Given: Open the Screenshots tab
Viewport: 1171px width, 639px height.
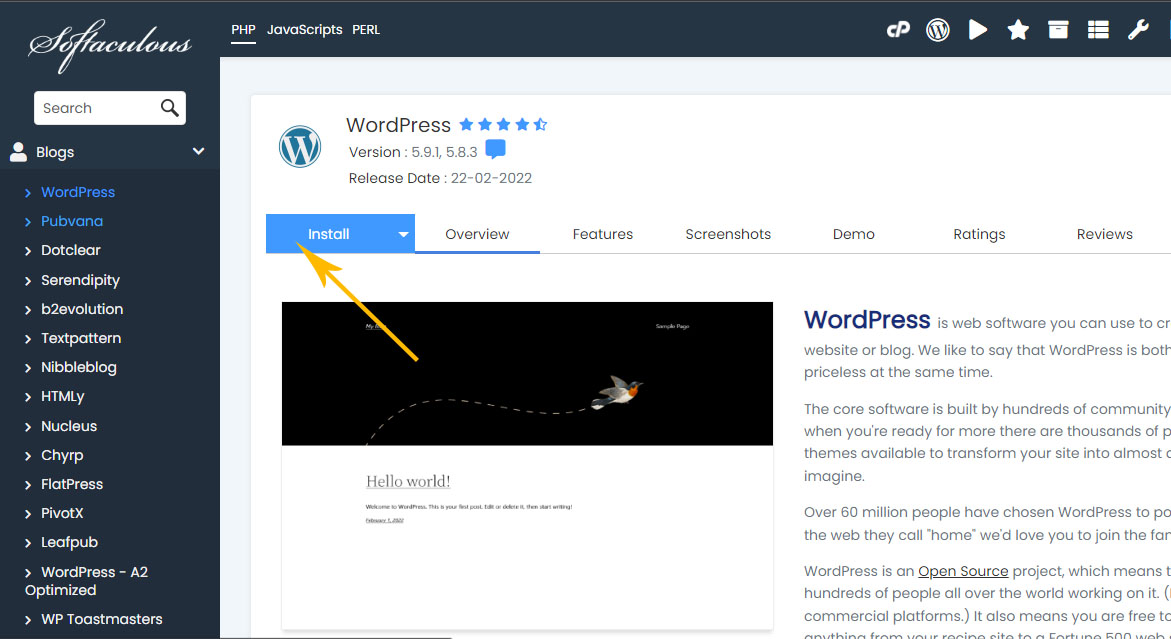Looking at the screenshot, I should 728,234.
